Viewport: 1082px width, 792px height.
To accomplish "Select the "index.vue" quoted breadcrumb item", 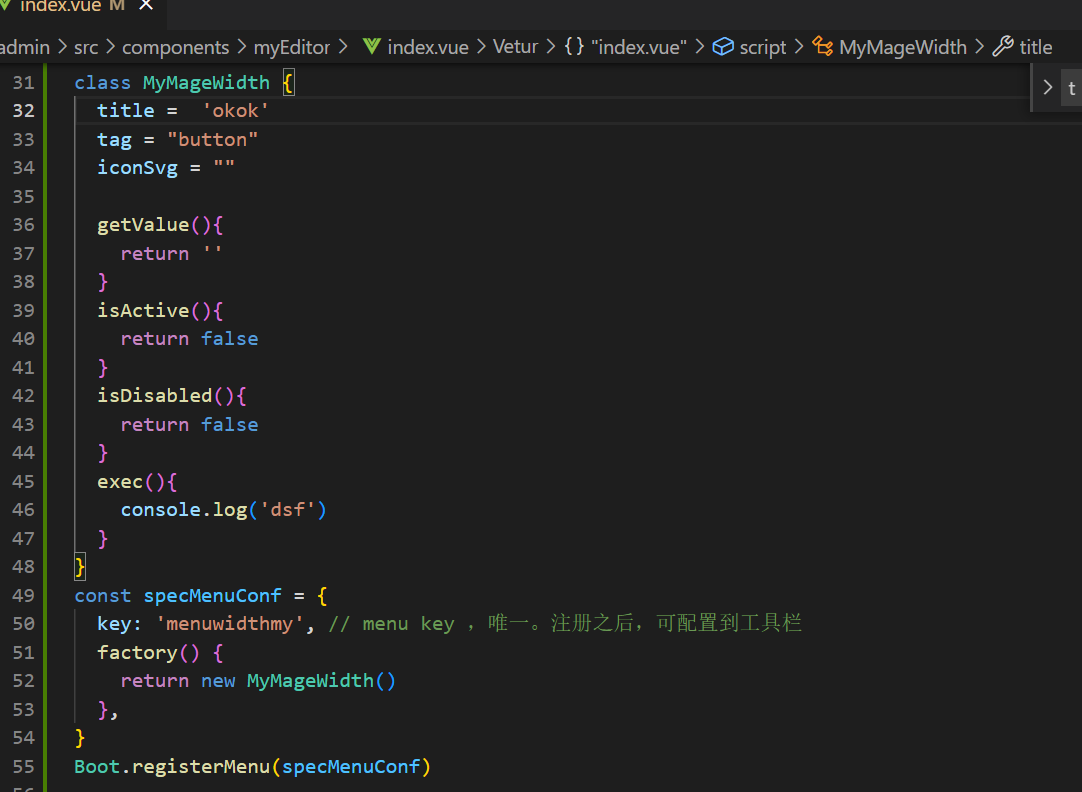I will [x=639, y=47].
